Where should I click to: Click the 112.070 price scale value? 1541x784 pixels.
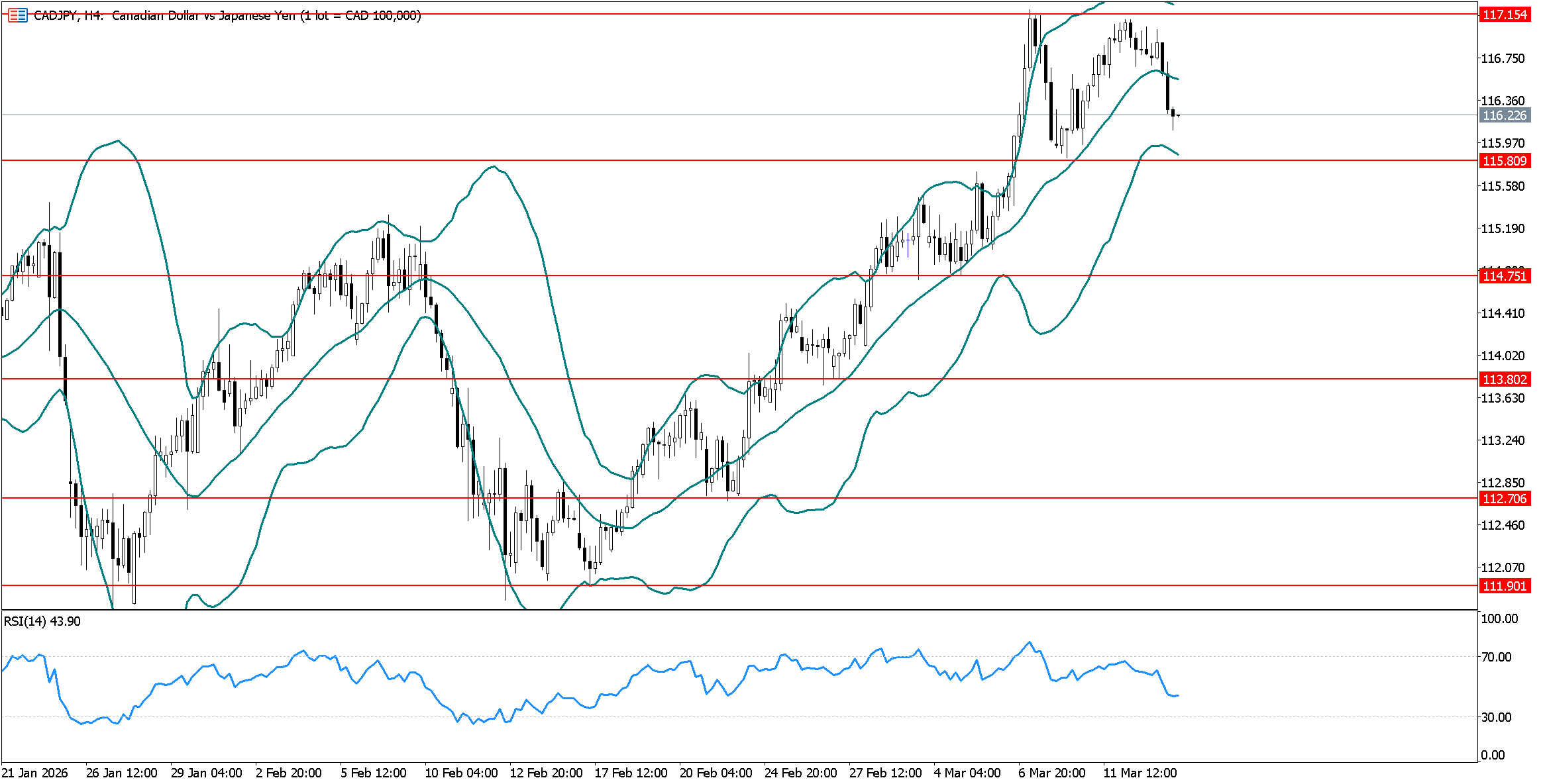click(x=1502, y=567)
